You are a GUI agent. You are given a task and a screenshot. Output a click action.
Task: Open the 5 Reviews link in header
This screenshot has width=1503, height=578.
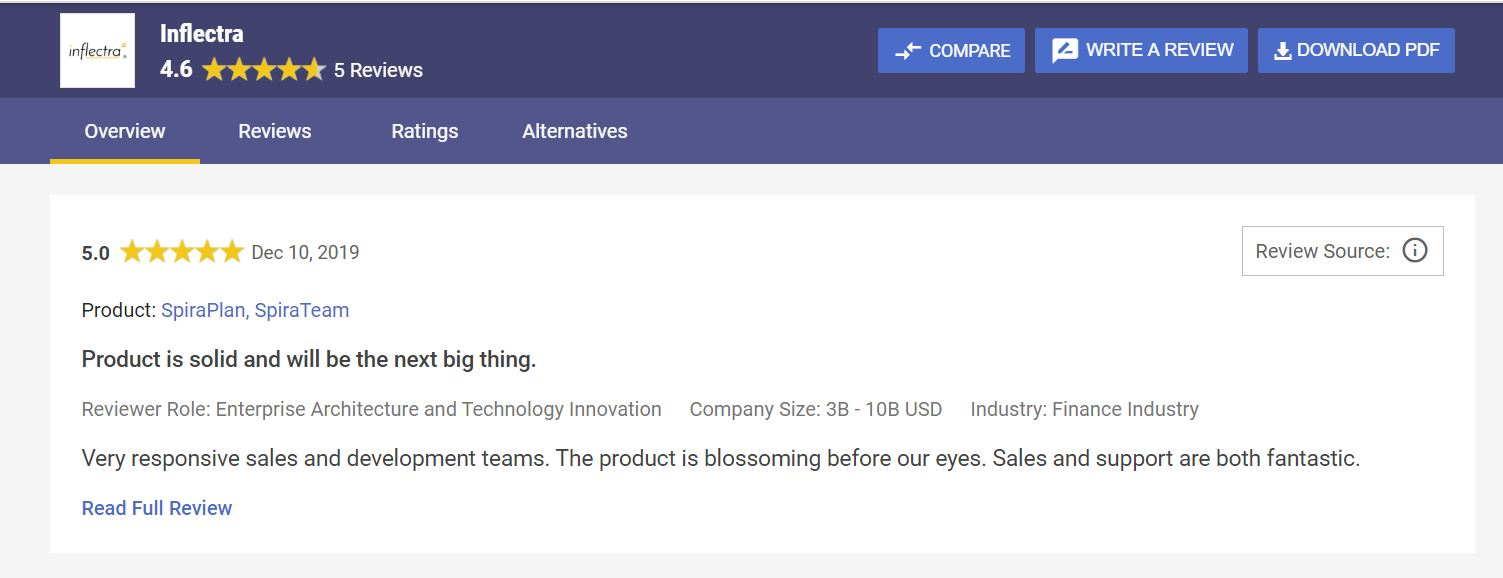point(378,70)
